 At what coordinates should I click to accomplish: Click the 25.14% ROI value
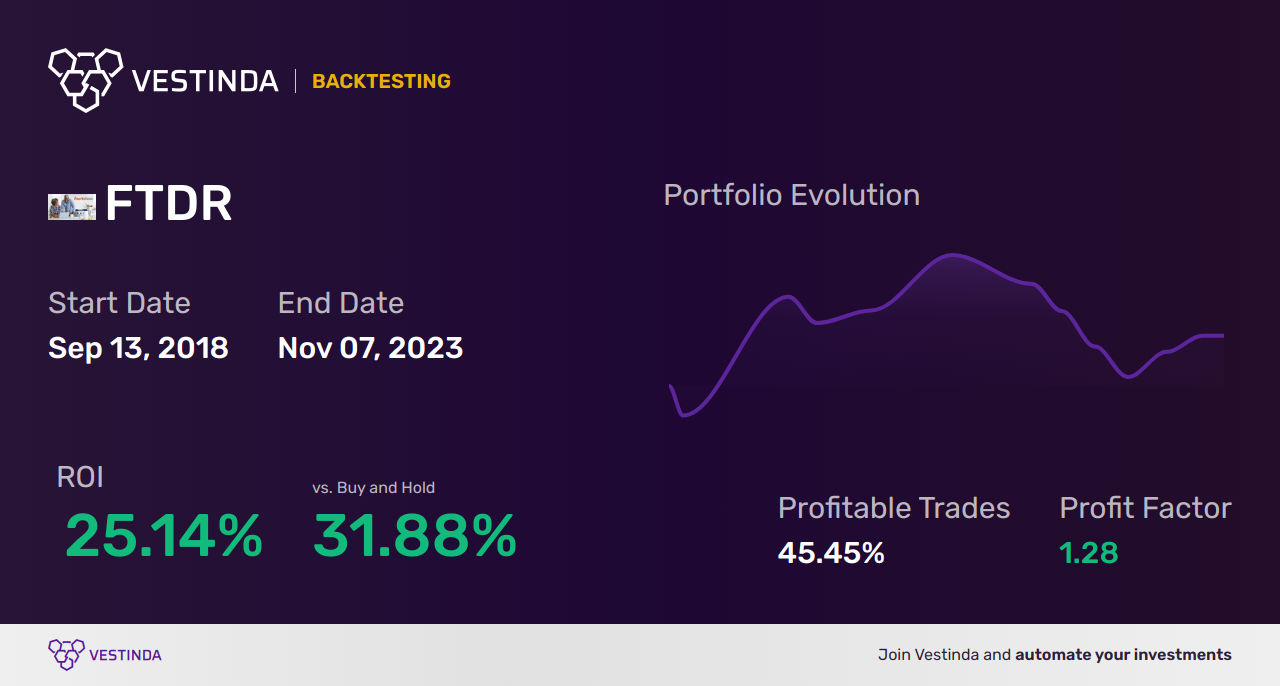pos(164,536)
